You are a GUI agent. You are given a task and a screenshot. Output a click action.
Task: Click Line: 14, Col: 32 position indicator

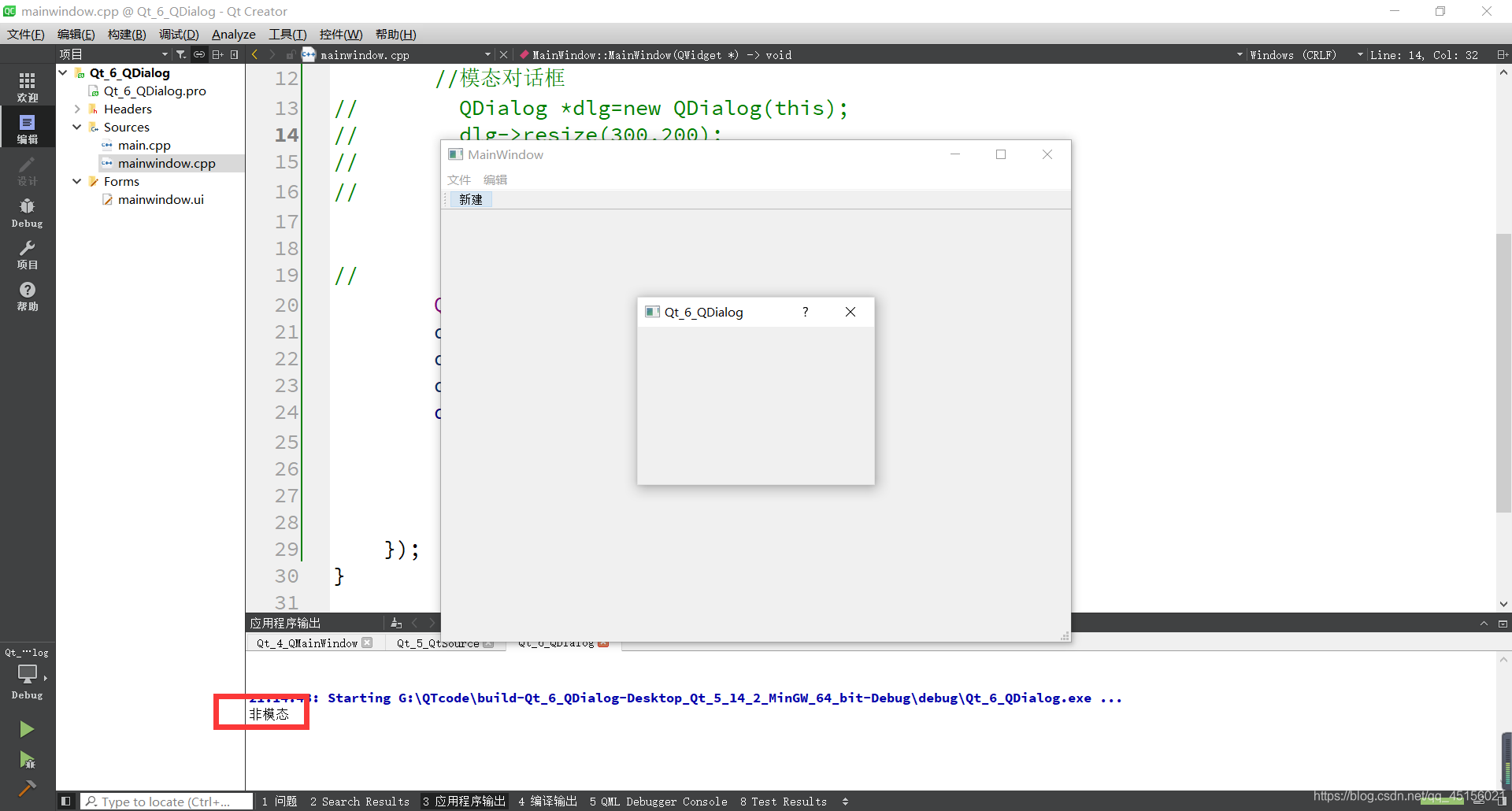point(1424,54)
